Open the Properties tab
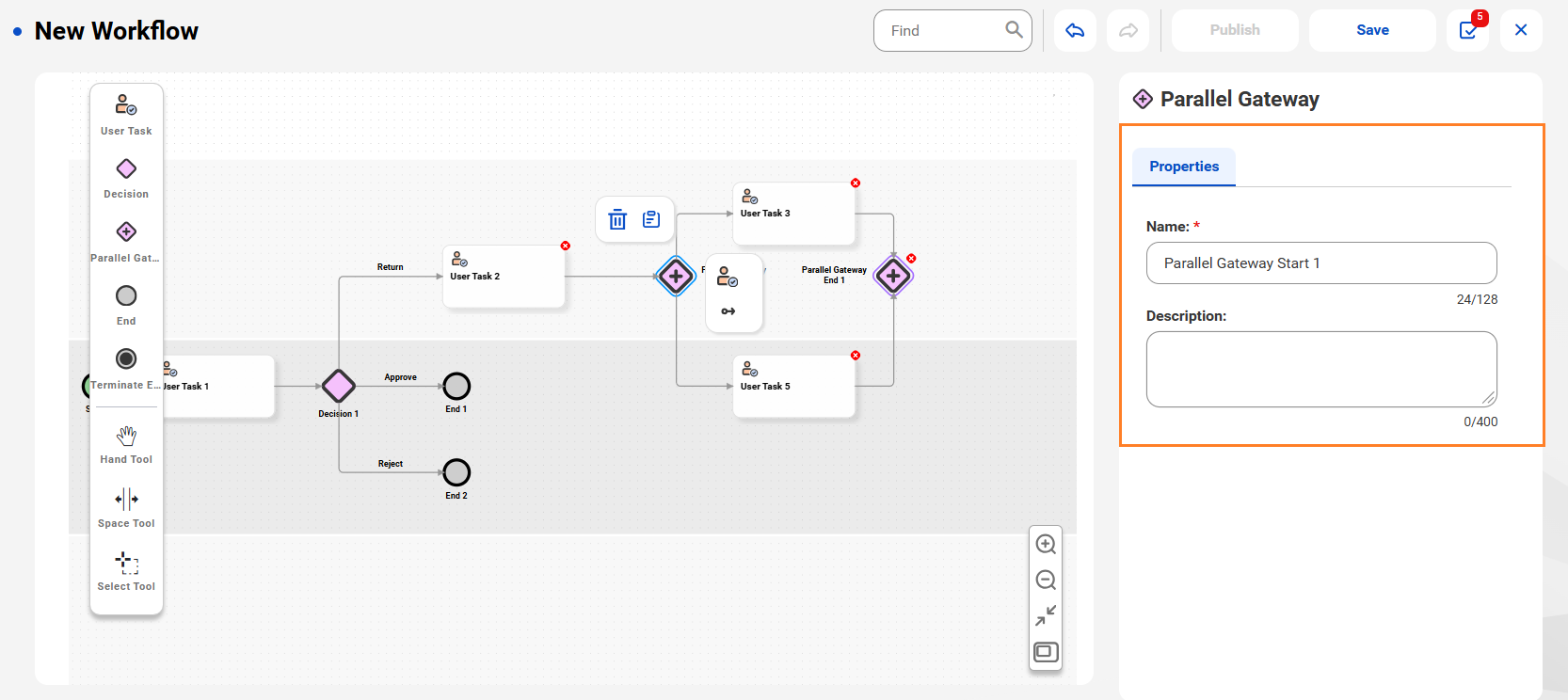The width and height of the screenshot is (1568, 700). coord(1184,167)
